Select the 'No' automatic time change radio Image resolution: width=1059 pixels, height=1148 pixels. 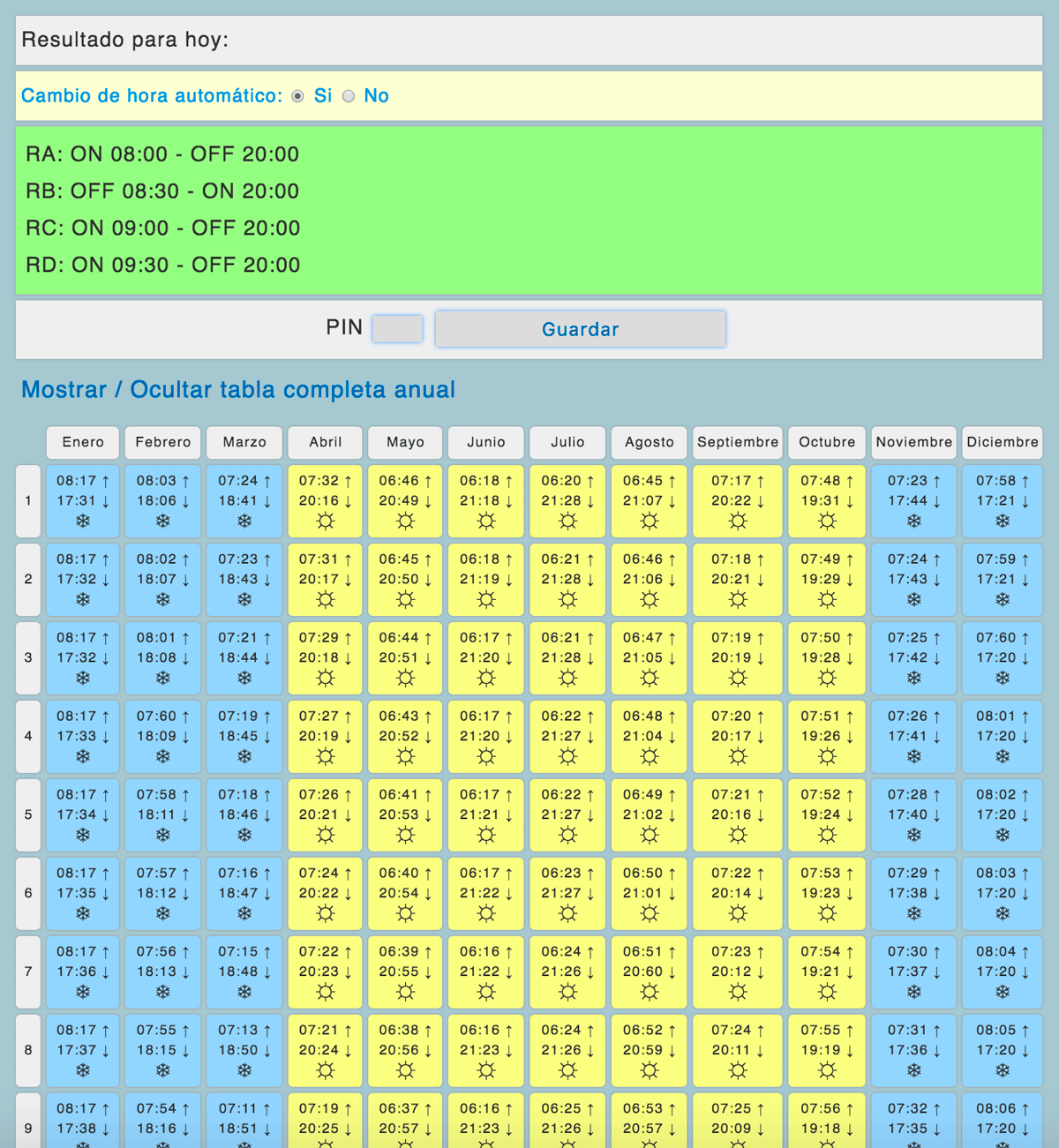[x=349, y=96]
